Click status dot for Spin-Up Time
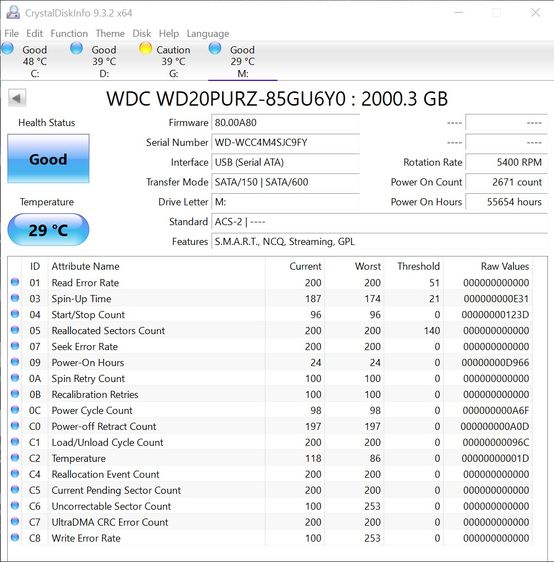The image size is (554, 562). pos(15,298)
